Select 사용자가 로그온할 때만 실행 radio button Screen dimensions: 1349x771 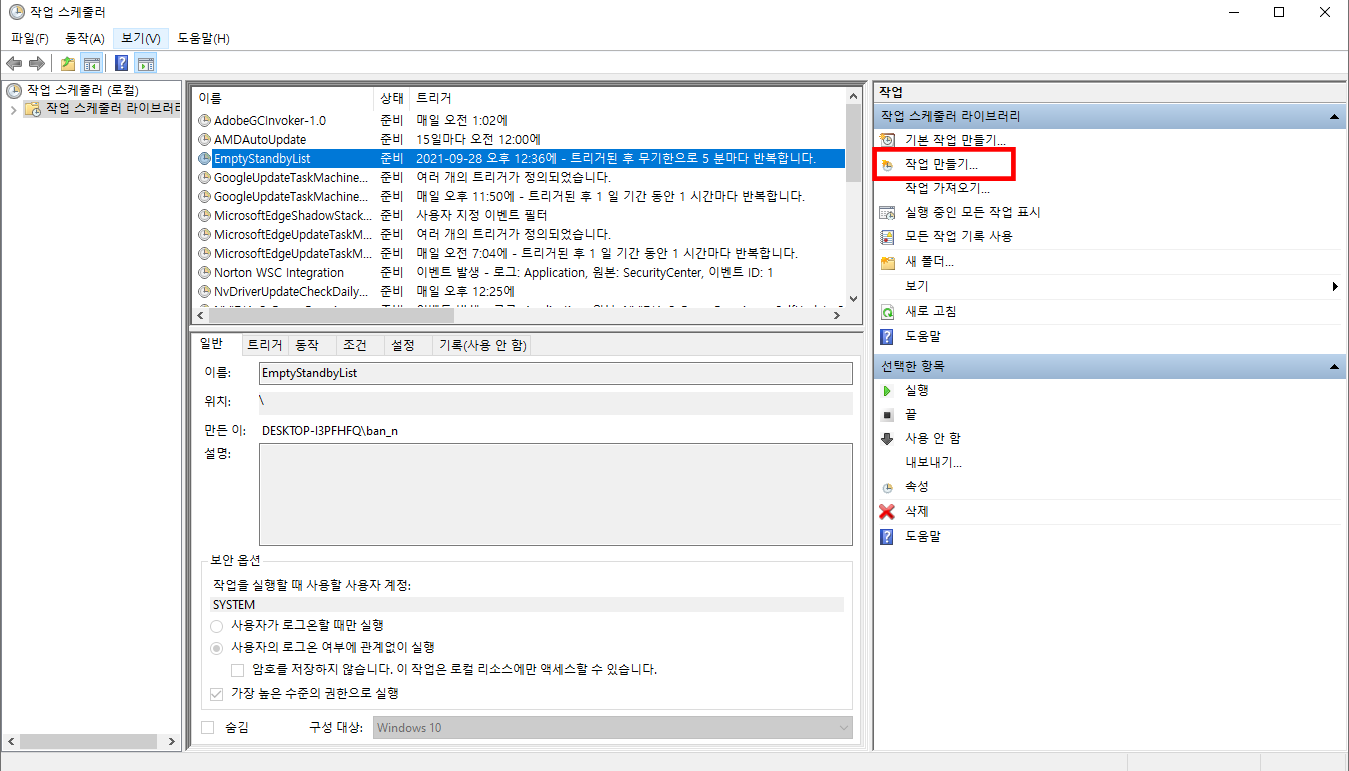tap(217, 625)
